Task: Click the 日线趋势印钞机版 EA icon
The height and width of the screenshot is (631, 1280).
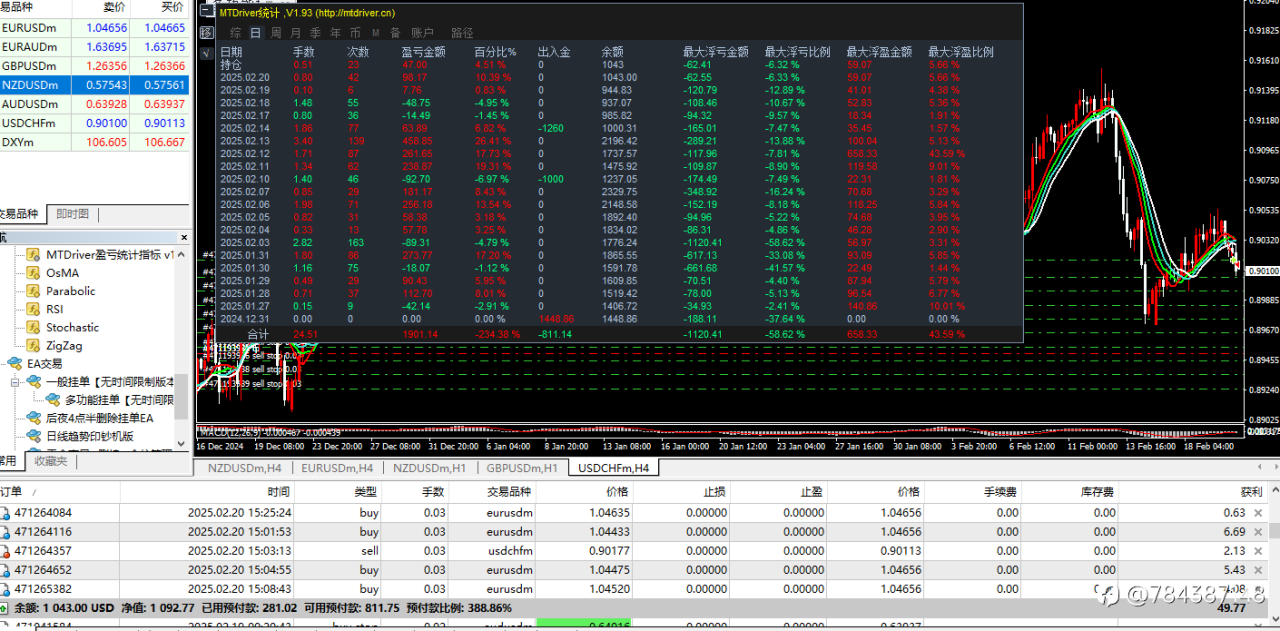Action: tap(33, 436)
